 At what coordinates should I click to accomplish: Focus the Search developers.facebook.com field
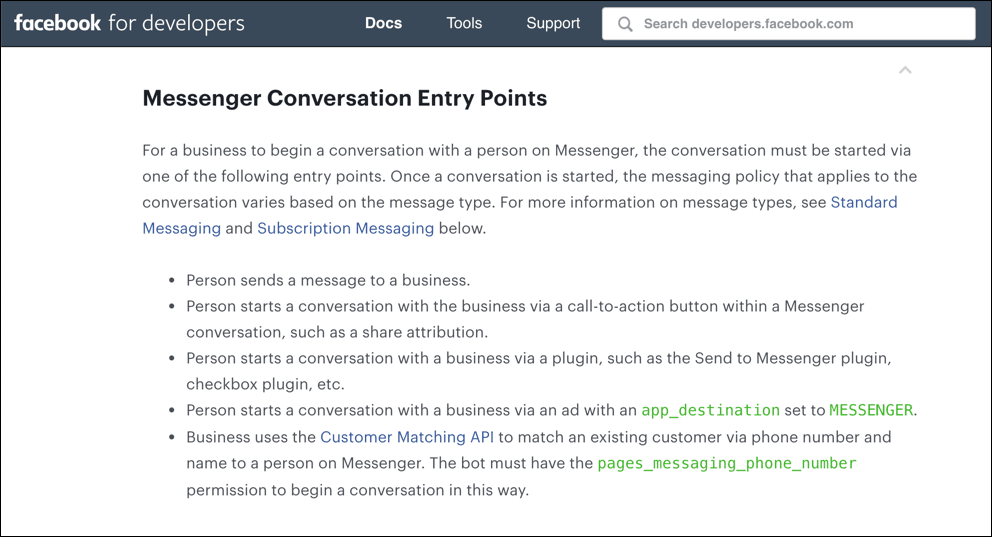point(788,24)
